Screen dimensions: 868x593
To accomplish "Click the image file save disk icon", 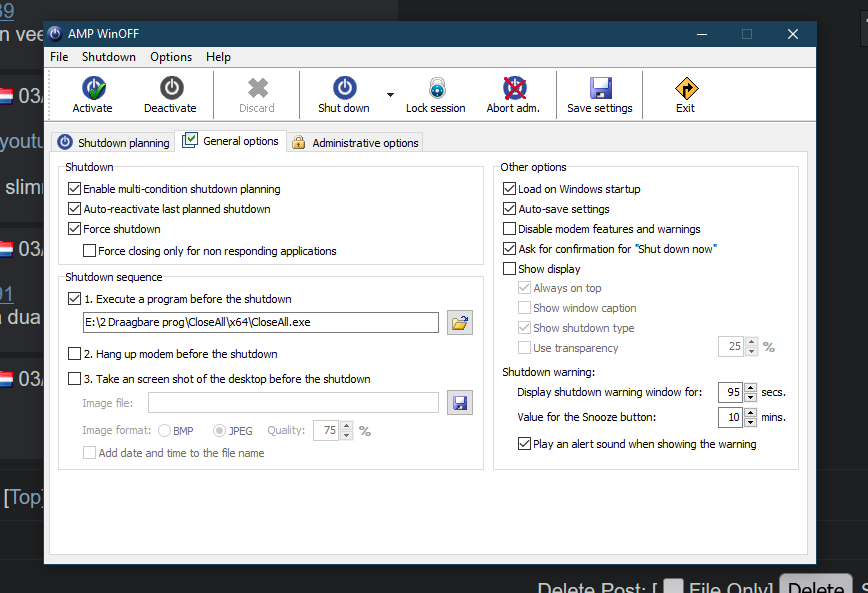I will tap(459, 403).
